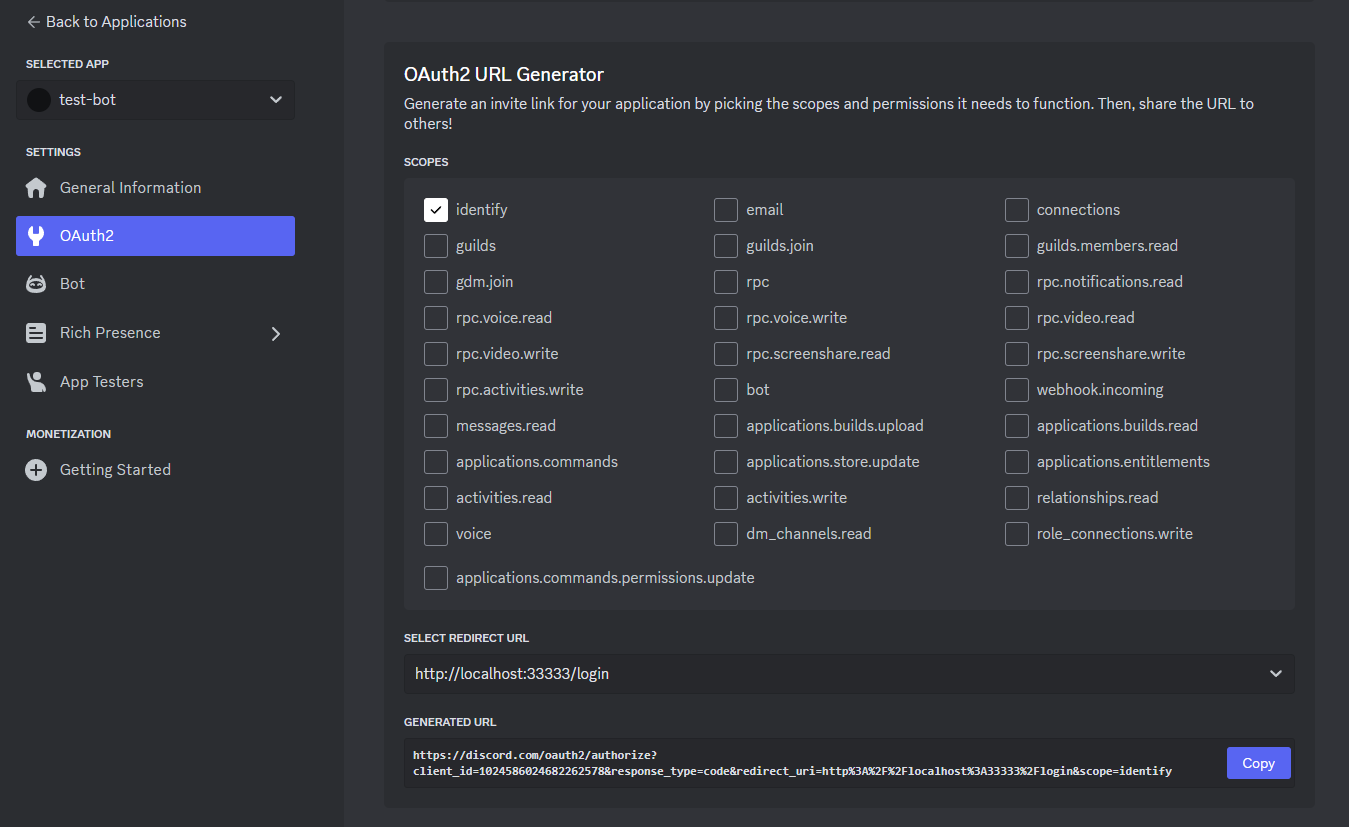
Task: Tick applications.builds.upload checkbox
Action: (726, 426)
